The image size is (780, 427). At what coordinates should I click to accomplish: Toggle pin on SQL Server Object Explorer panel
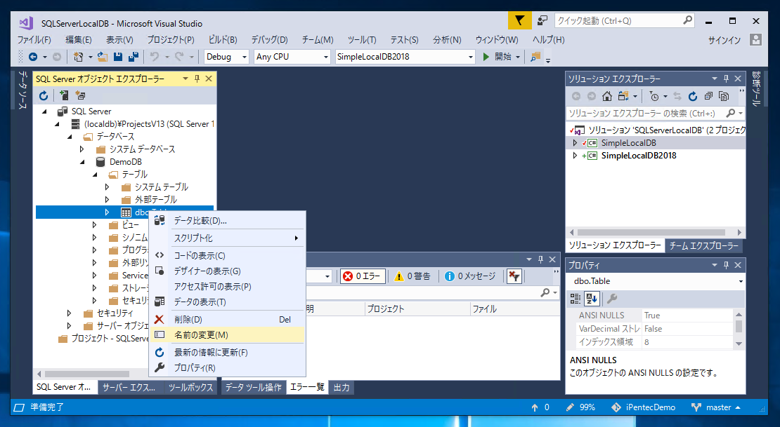(197, 79)
